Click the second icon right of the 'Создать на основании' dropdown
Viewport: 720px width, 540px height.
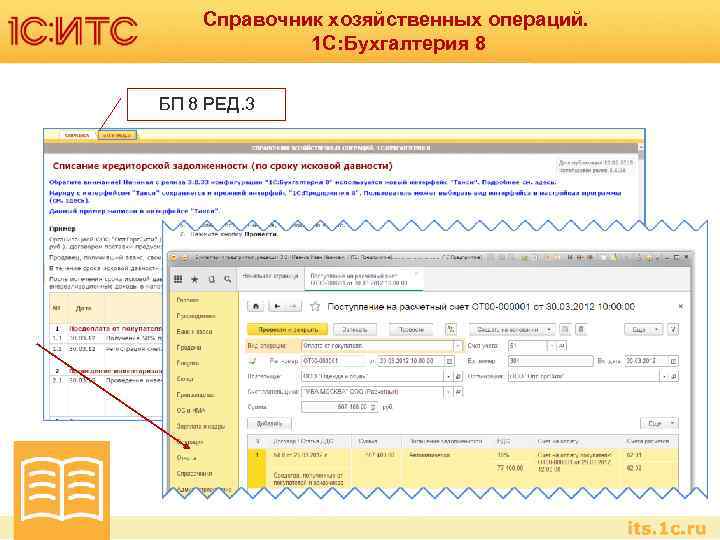(581, 329)
